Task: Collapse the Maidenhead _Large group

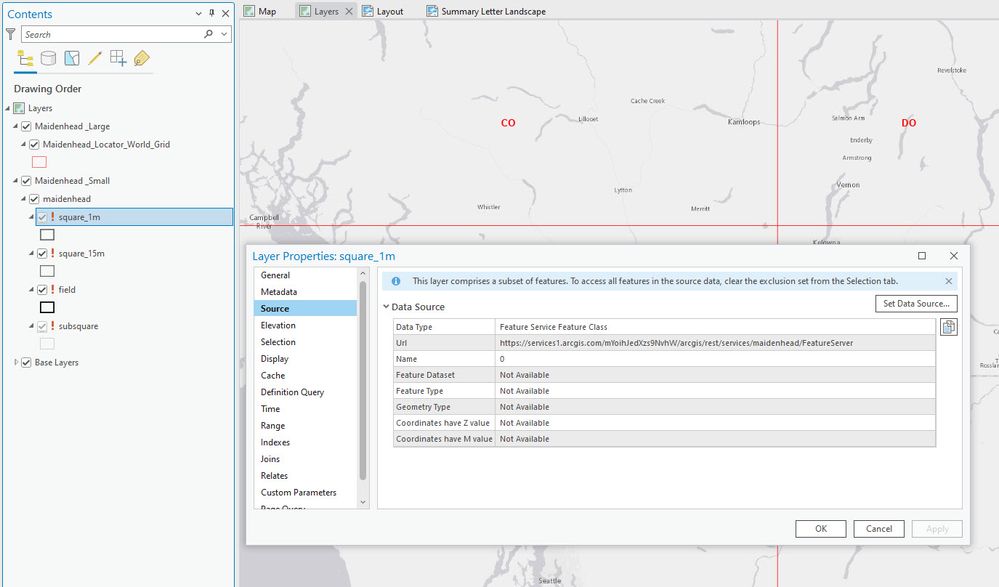Action: pos(16,126)
